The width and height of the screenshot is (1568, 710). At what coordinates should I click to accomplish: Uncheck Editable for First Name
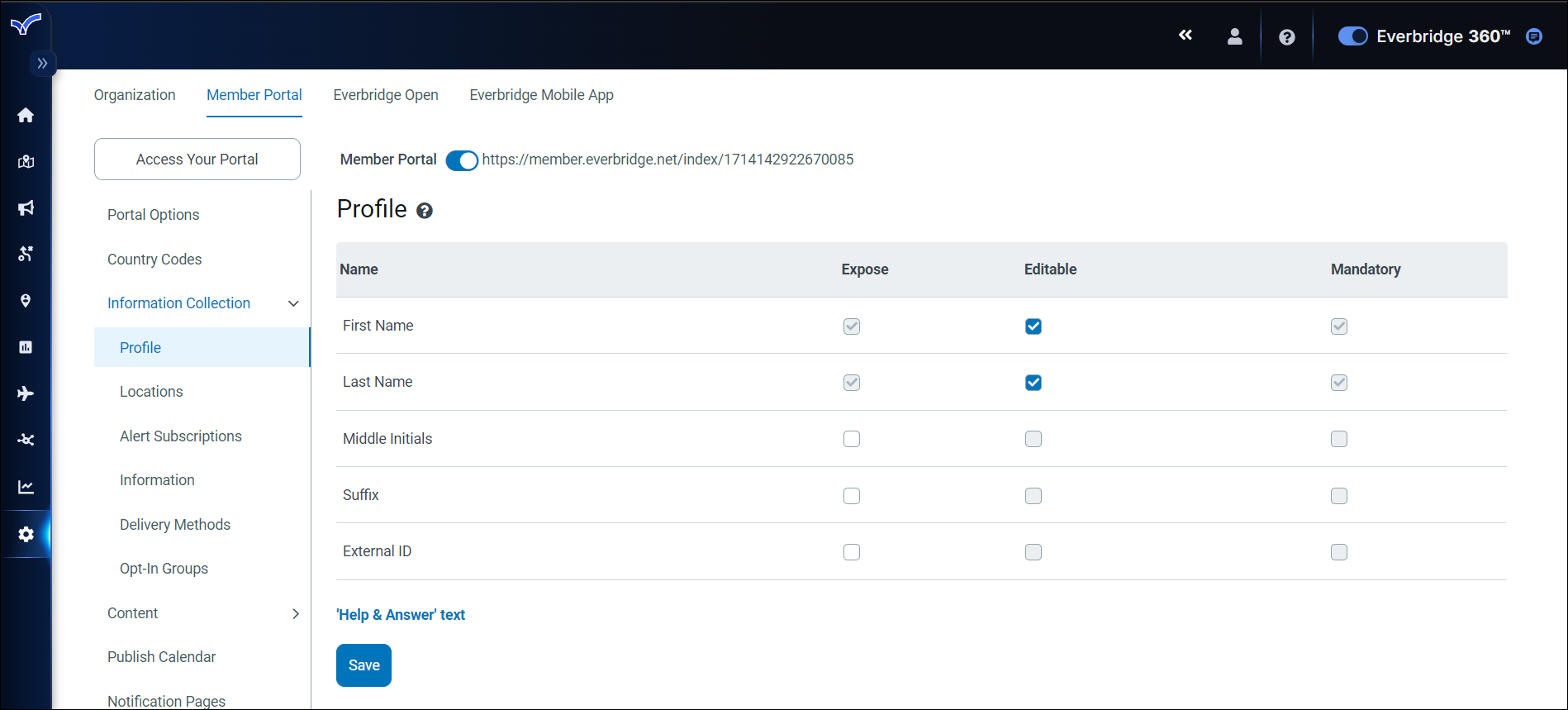(x=1033, y=326)
